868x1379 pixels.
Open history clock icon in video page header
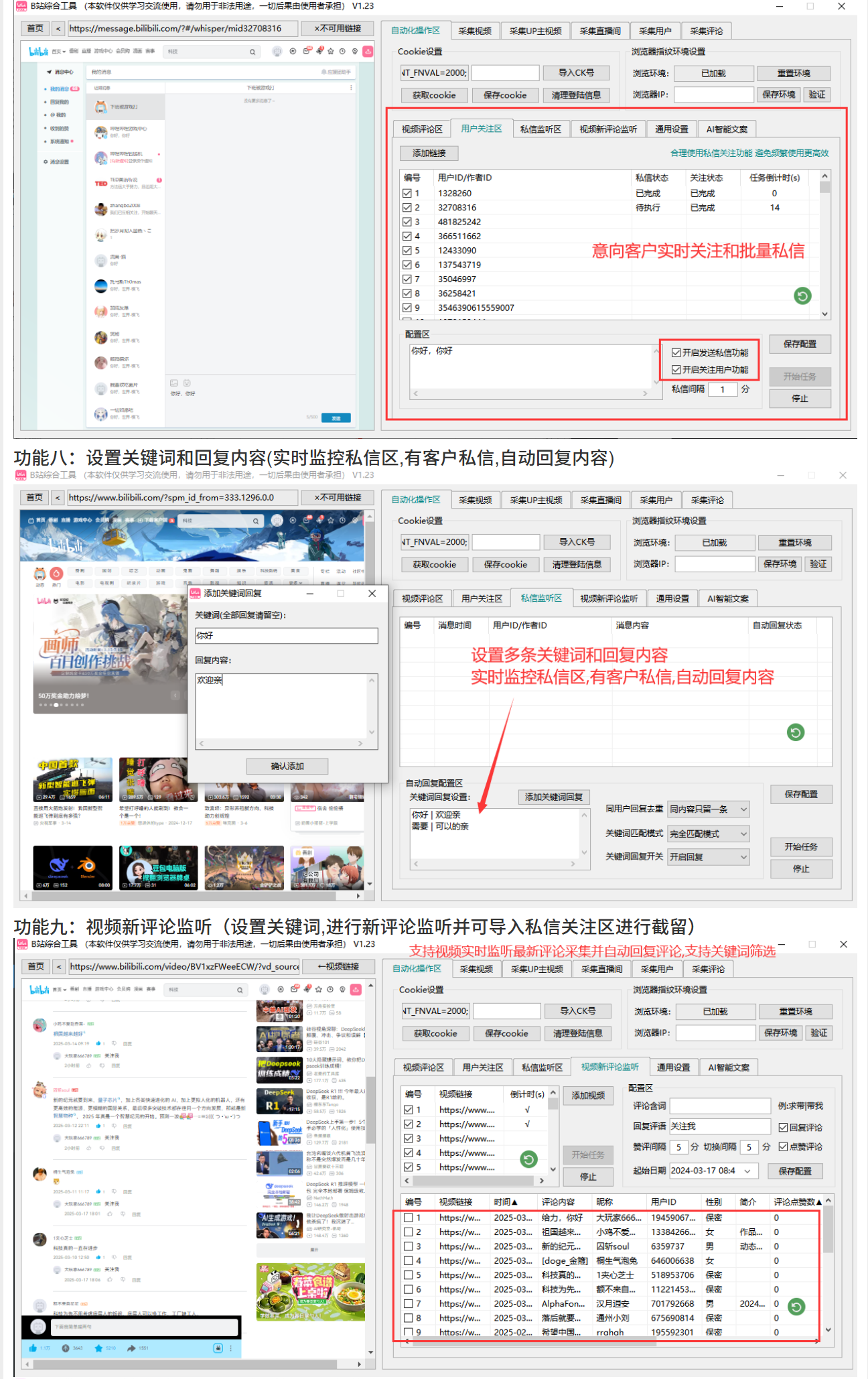tap(330, 989)
